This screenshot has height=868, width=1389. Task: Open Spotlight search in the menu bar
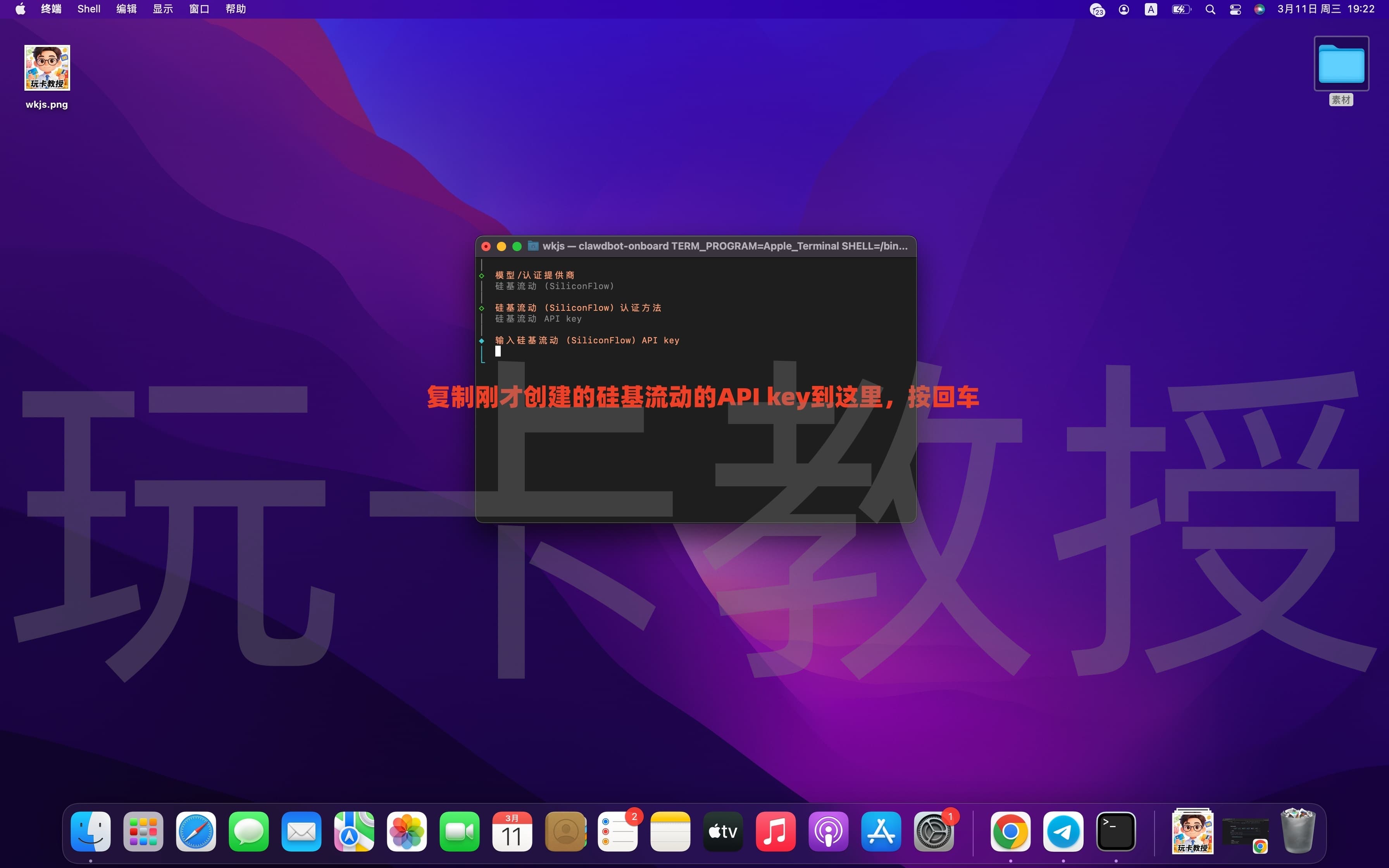point(1209,9)
